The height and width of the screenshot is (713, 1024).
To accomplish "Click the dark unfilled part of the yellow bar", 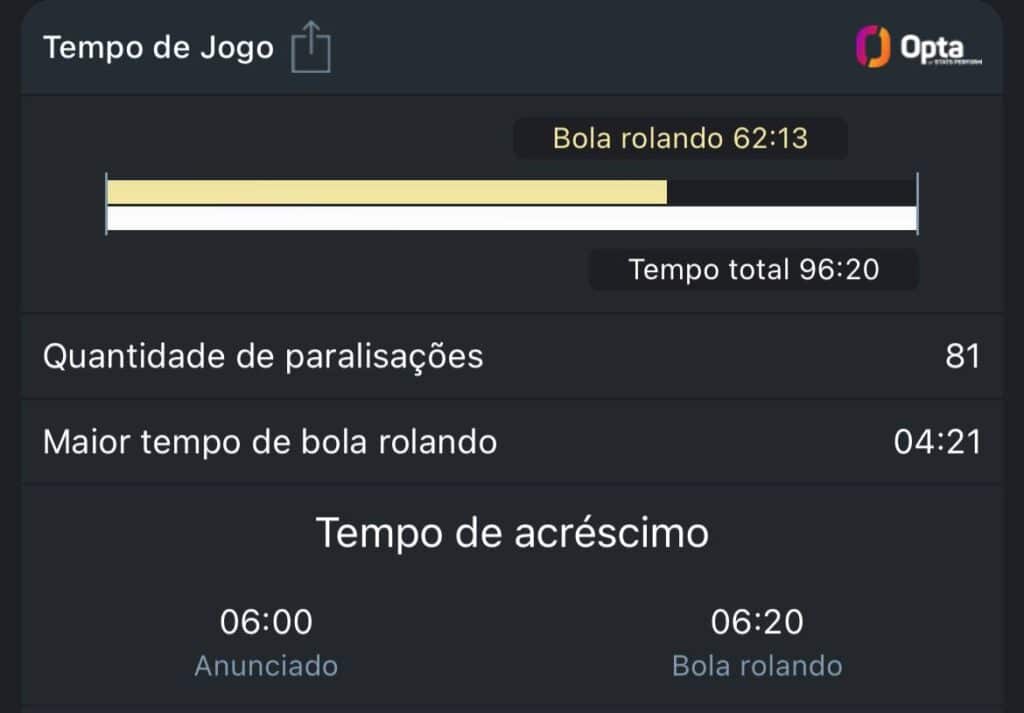I will [790, 192].
